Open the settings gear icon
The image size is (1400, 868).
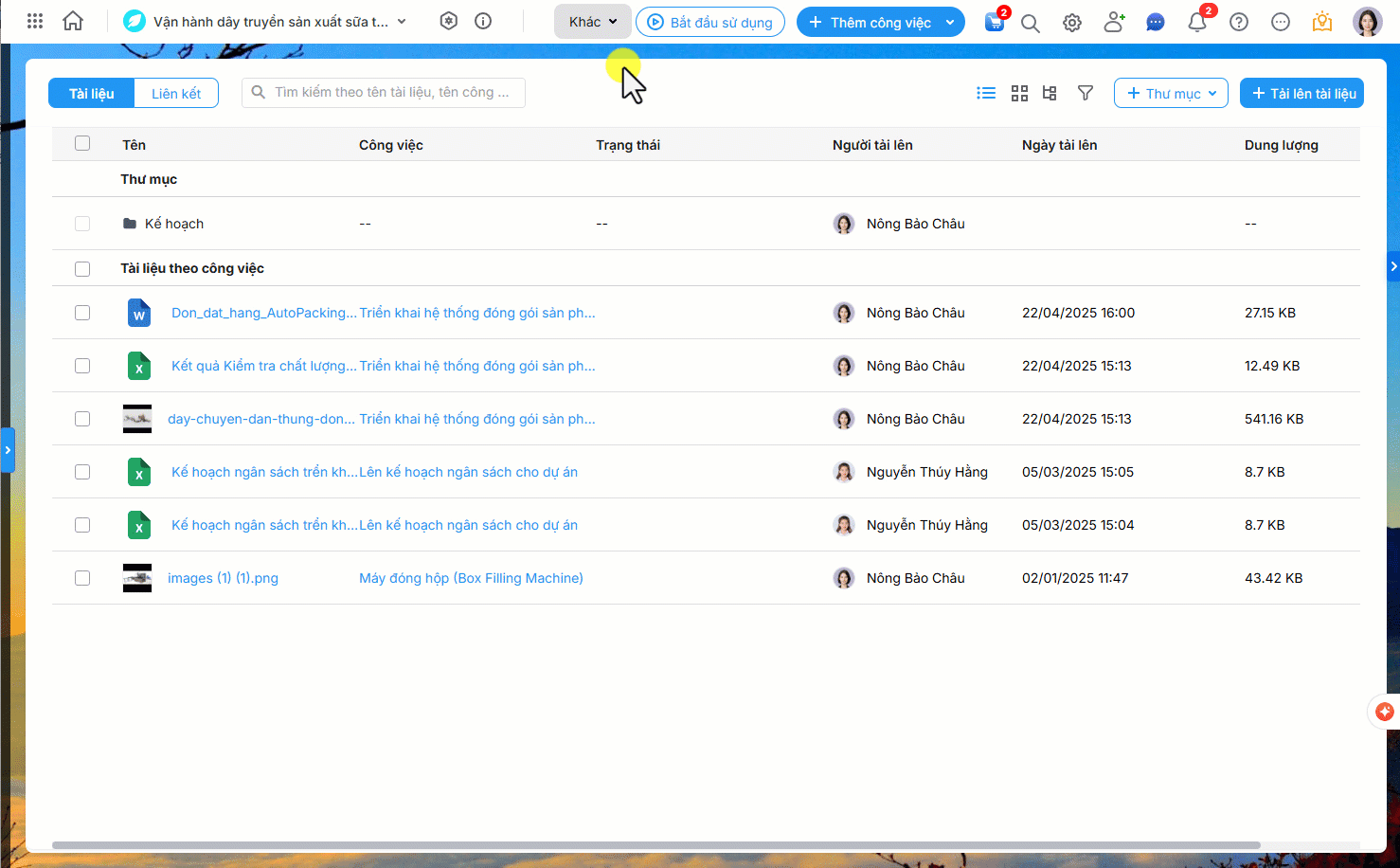pos(1072,23)
